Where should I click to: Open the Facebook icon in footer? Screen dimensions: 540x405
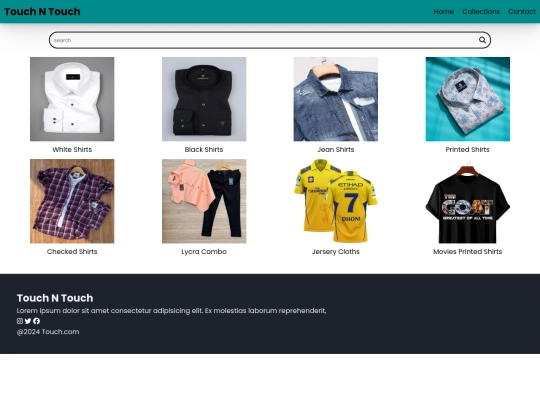tap(37, 321)
